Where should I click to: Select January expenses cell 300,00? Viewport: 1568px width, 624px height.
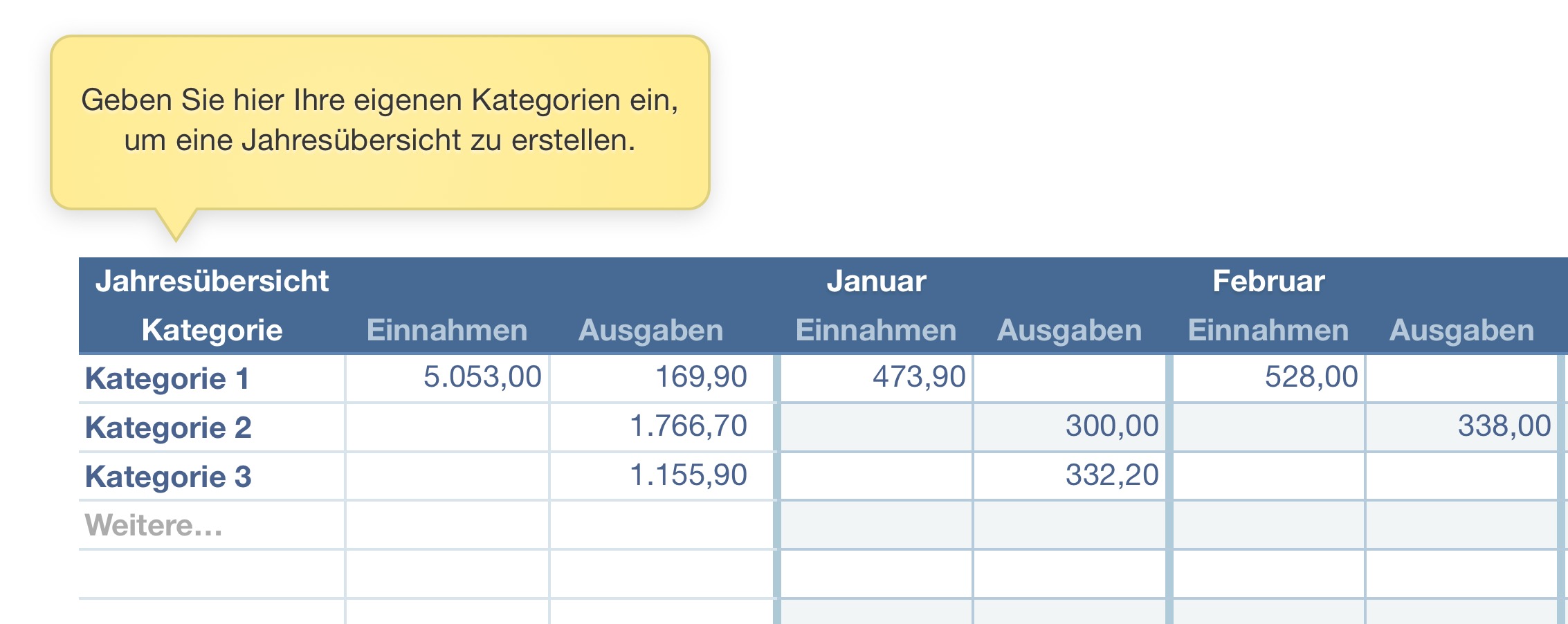click(1112, 426)
